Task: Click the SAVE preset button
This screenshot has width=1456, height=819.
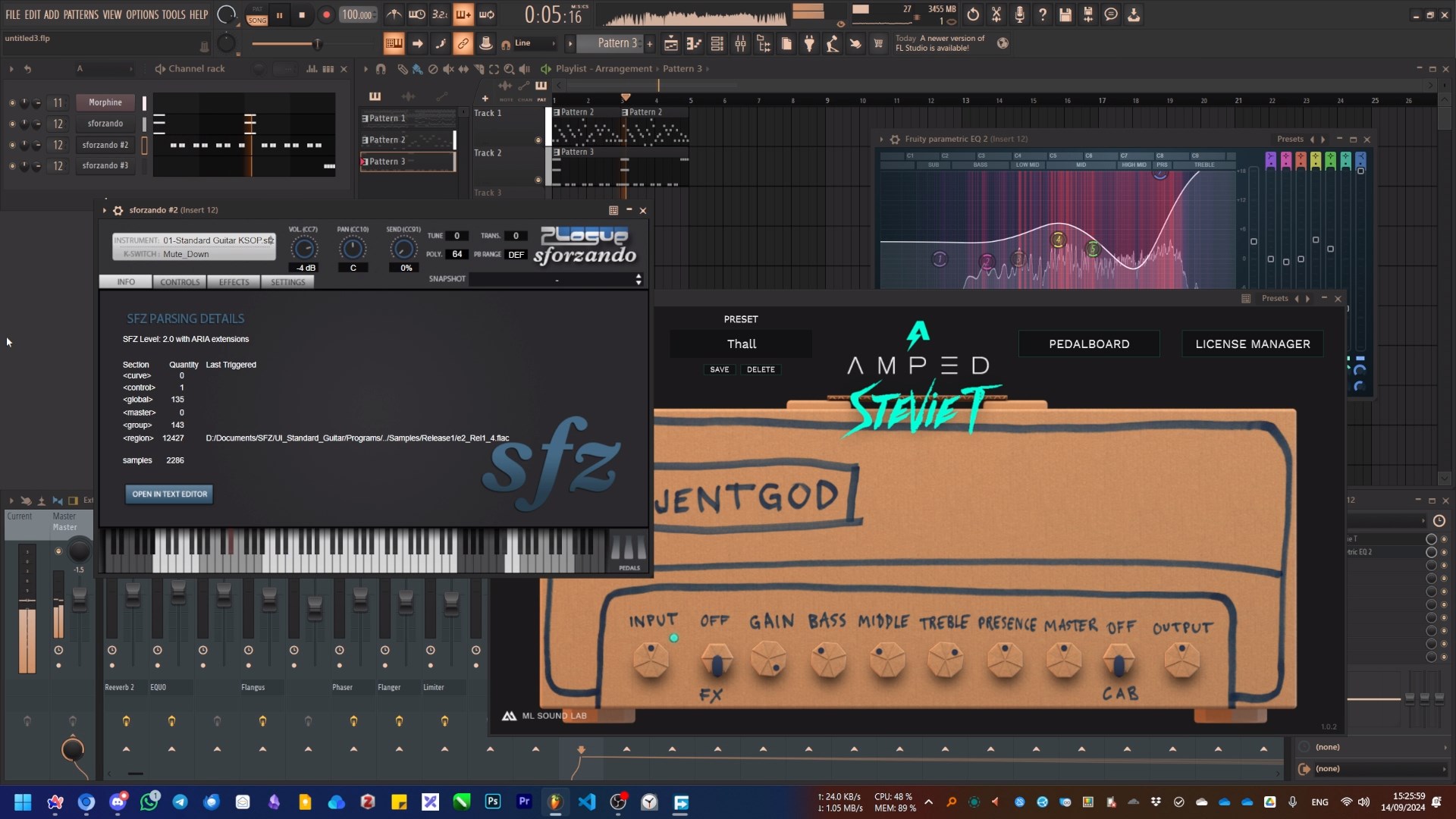Action: [x=719, y=370]
